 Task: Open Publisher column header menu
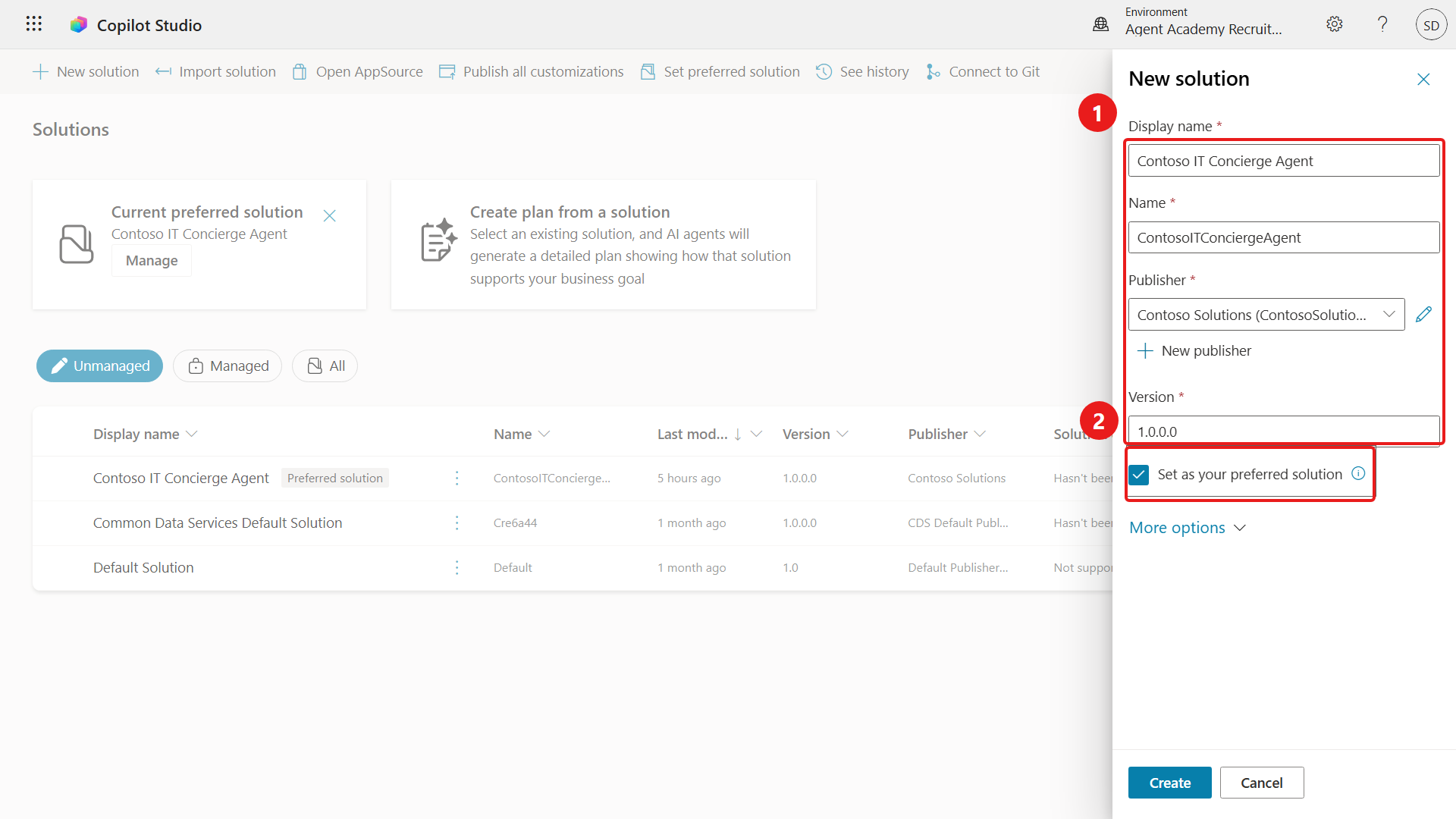(946, 434)
